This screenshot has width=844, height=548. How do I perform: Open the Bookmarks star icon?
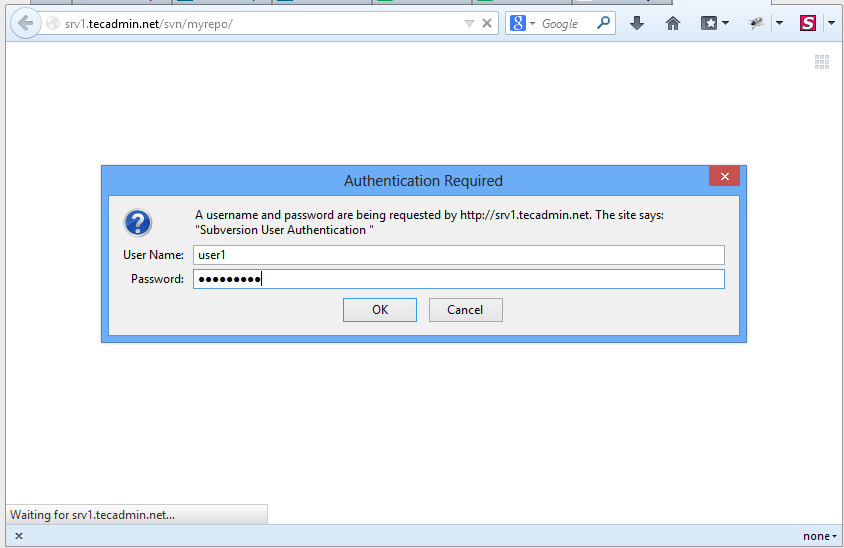pyautogui.click(x=709, y=23)
